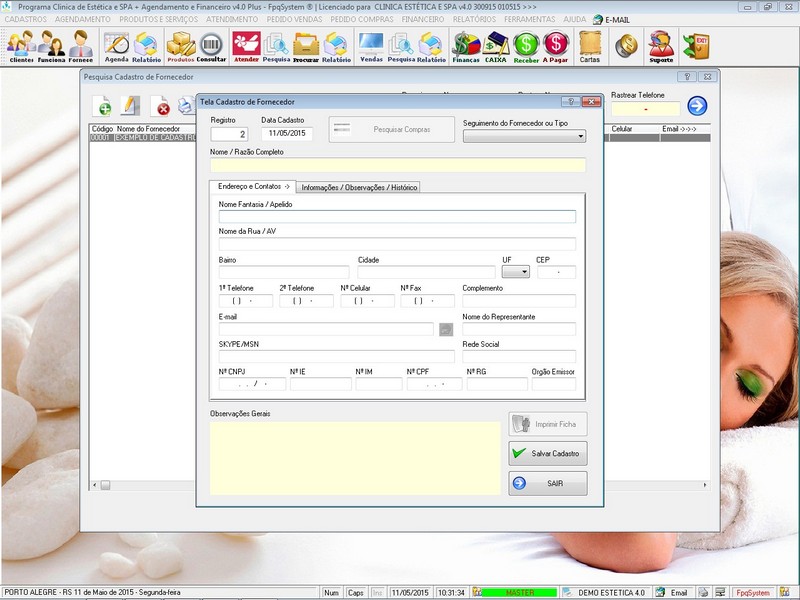Open the Suporte icon

661,47
